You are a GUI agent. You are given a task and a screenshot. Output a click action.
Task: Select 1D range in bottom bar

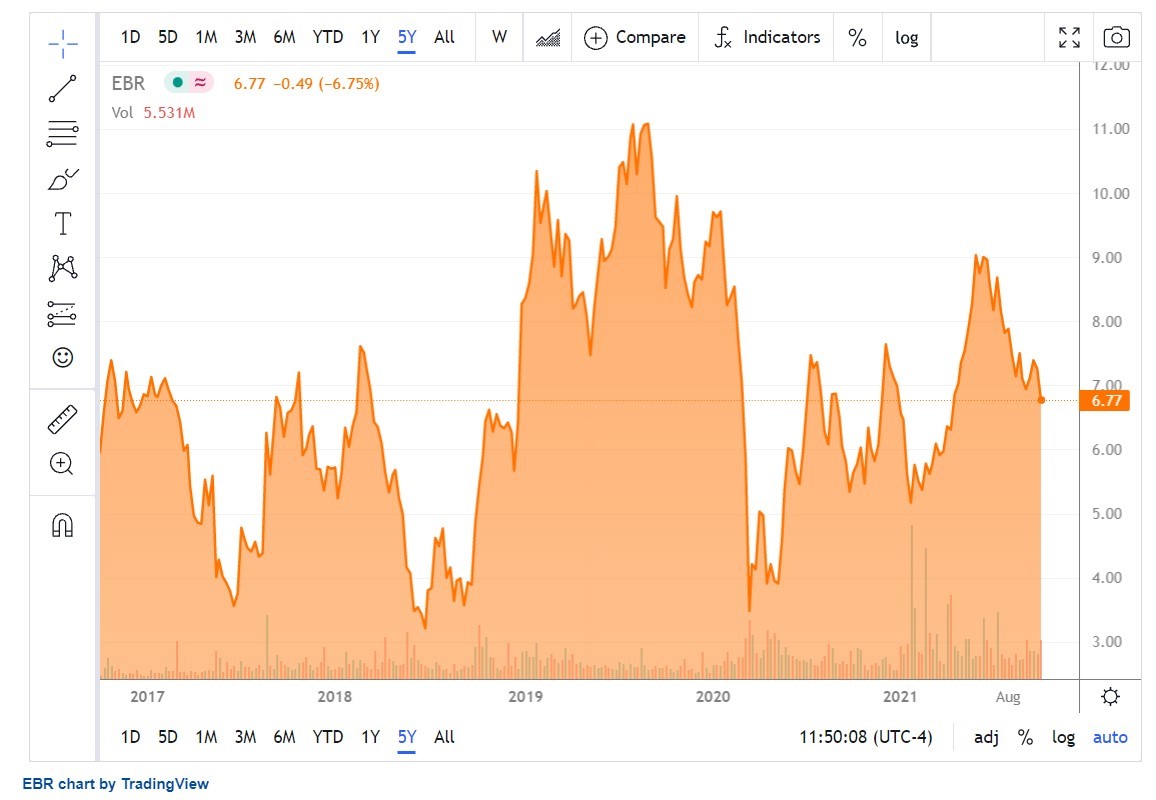[x=130, y=737]
